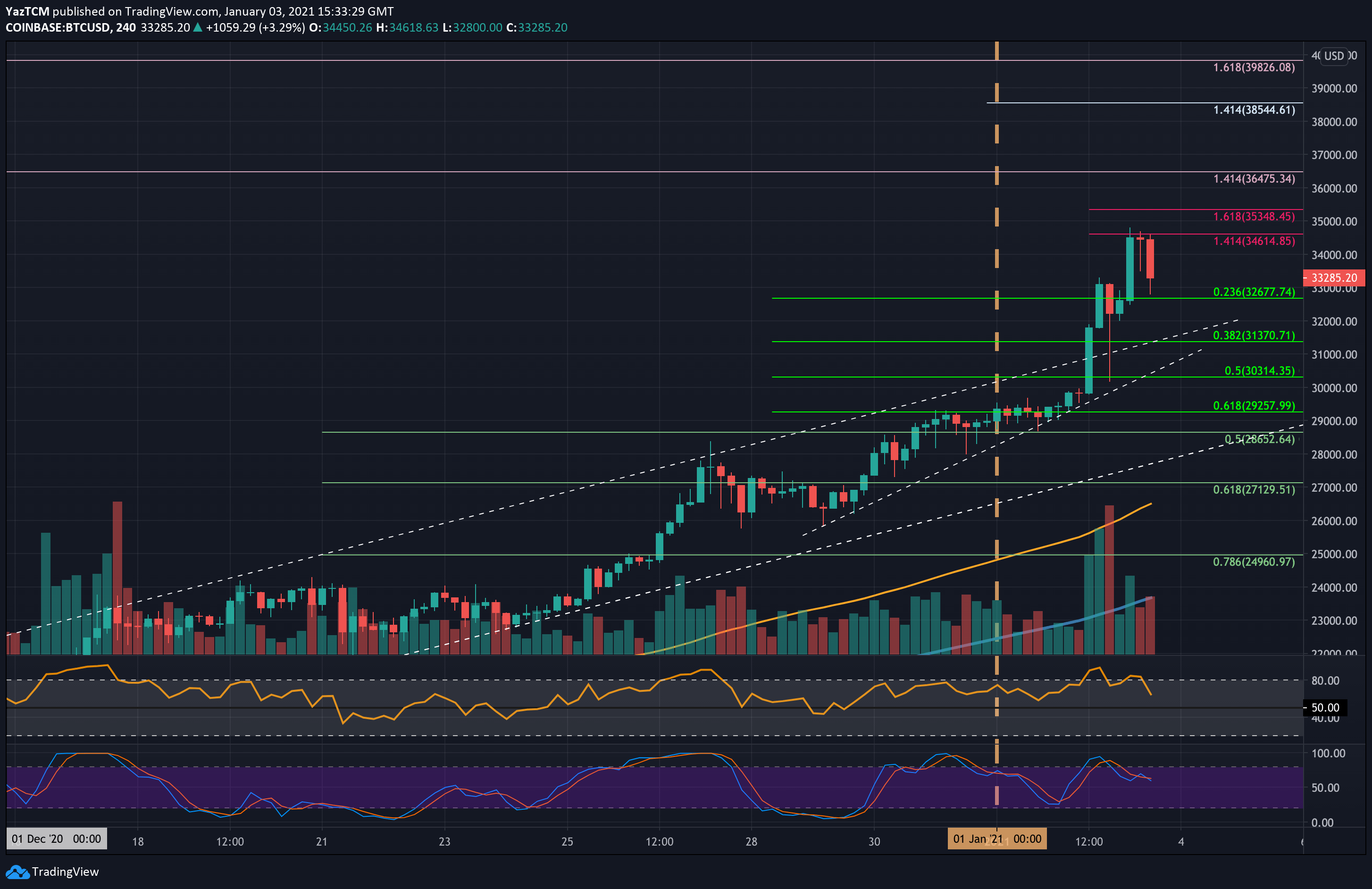Click the time axis label 21
Viewport: 1372px width, 889px height.
tap(322, 841)
